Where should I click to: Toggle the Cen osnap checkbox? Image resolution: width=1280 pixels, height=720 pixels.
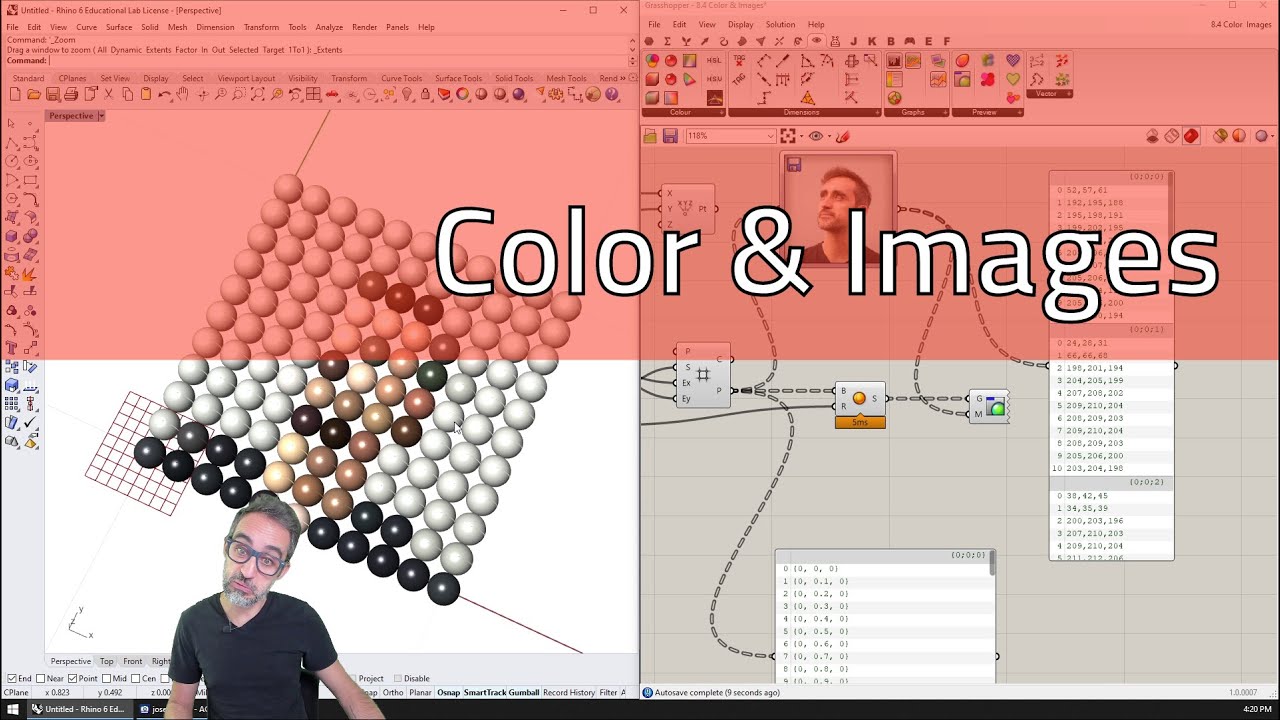[136, 678]
